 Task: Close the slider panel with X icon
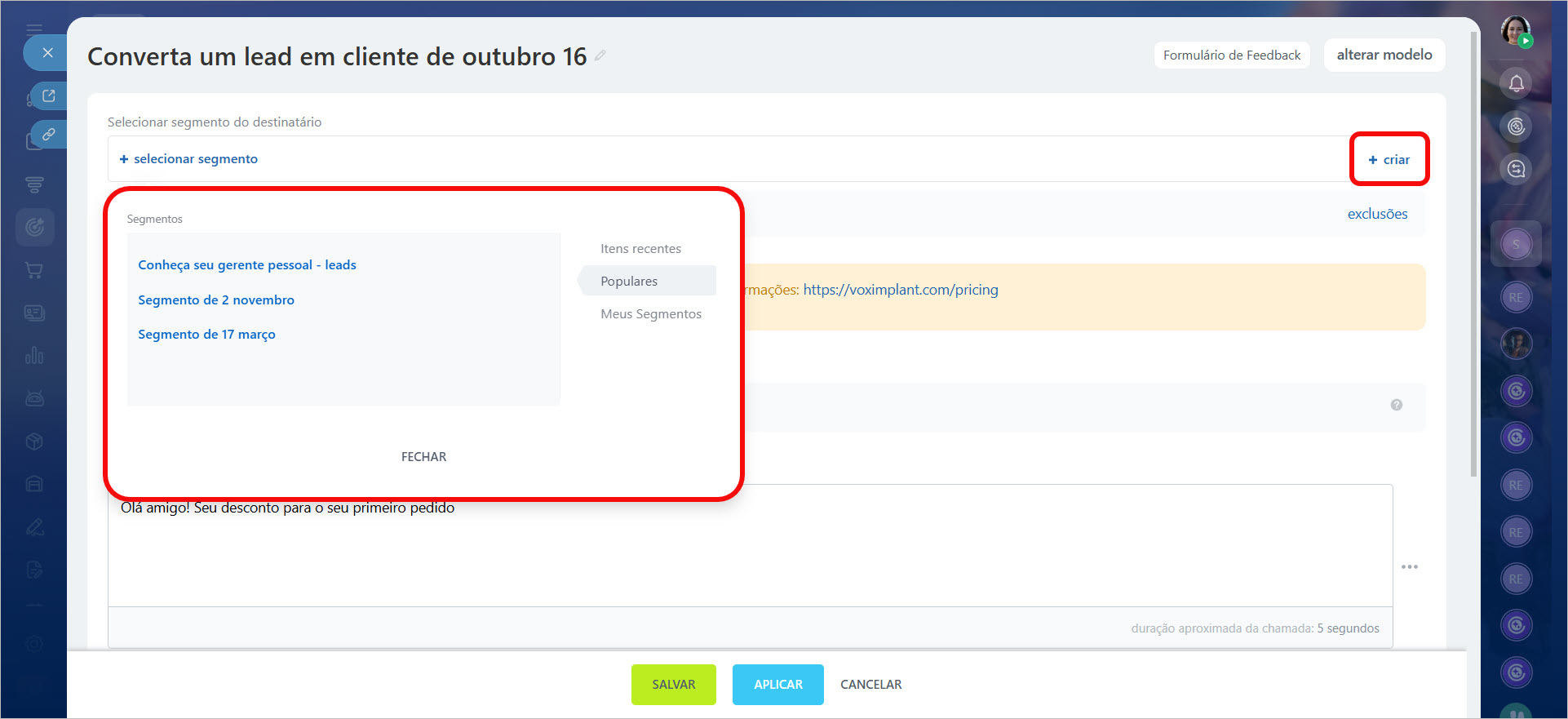tap(47, 53)
